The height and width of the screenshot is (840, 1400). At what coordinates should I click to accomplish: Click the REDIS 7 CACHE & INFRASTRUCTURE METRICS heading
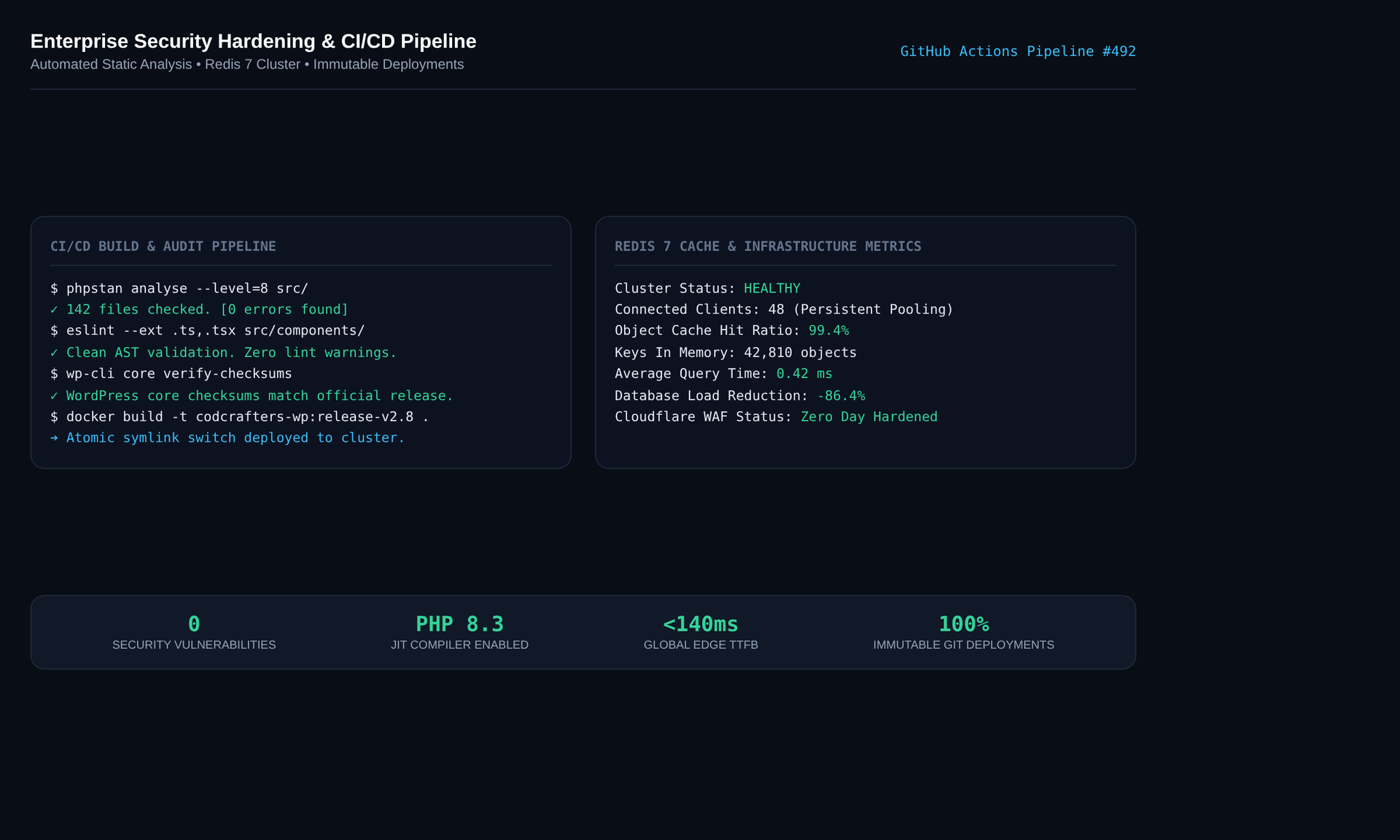pyautogui.click(x=768, y=246)
